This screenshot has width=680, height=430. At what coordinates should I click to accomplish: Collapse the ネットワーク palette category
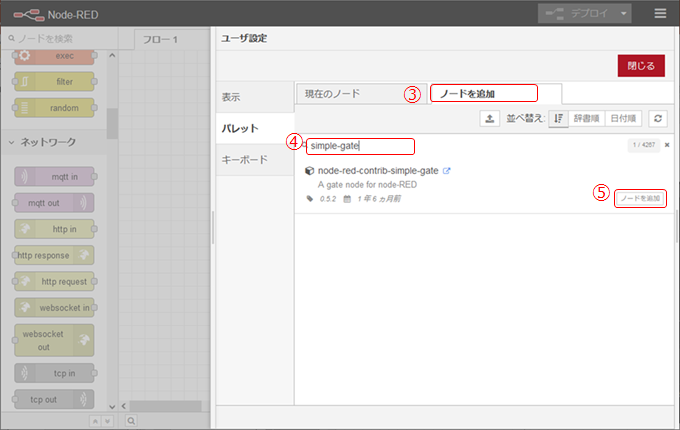12,142
